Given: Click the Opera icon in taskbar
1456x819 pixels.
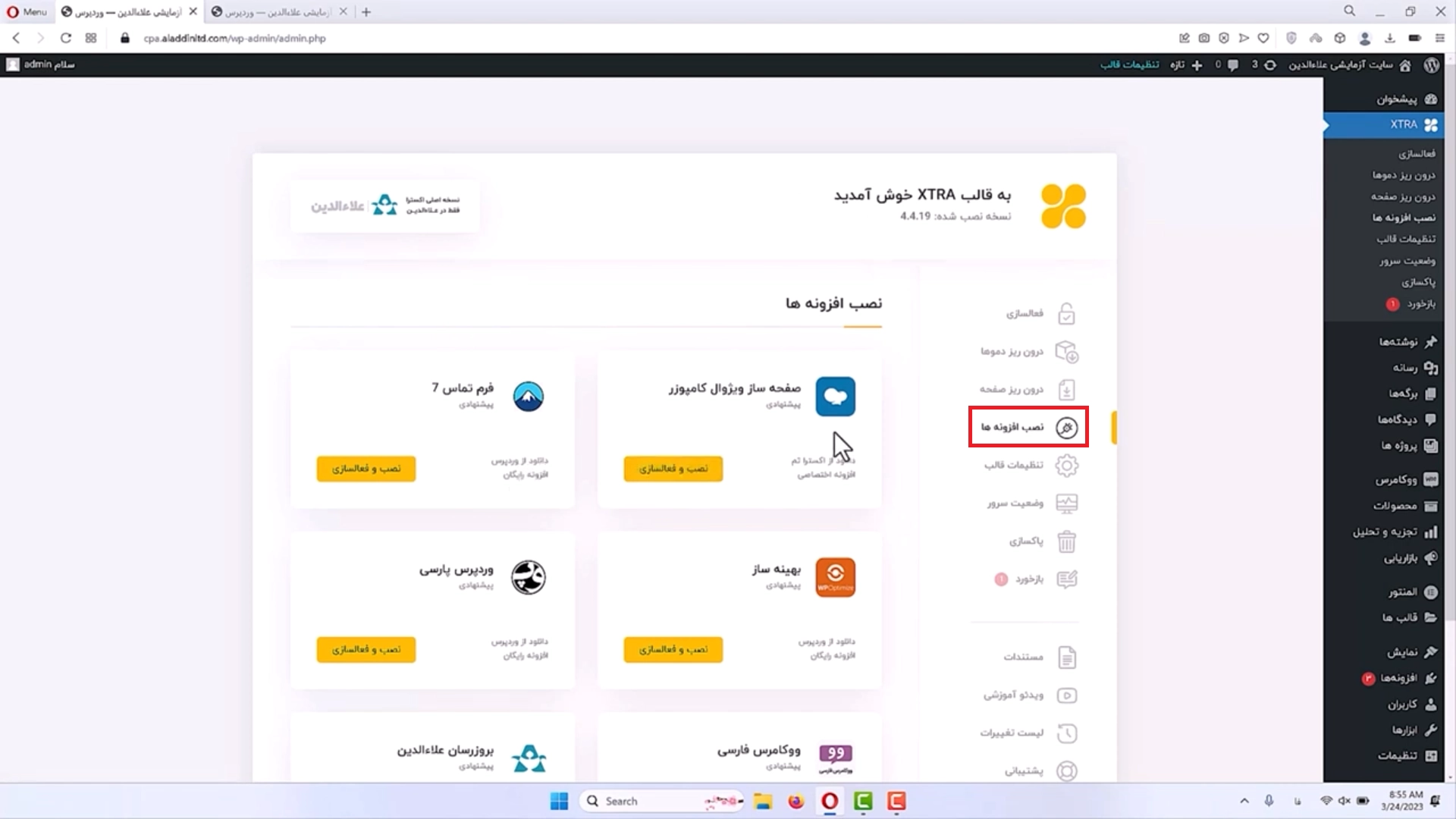Looking at the screenshot, I should pos(830,802).
